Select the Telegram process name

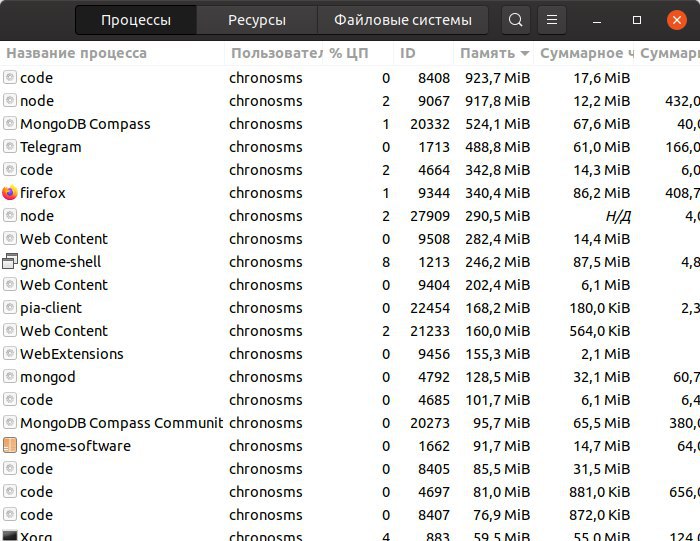click(x=51, y=147)
